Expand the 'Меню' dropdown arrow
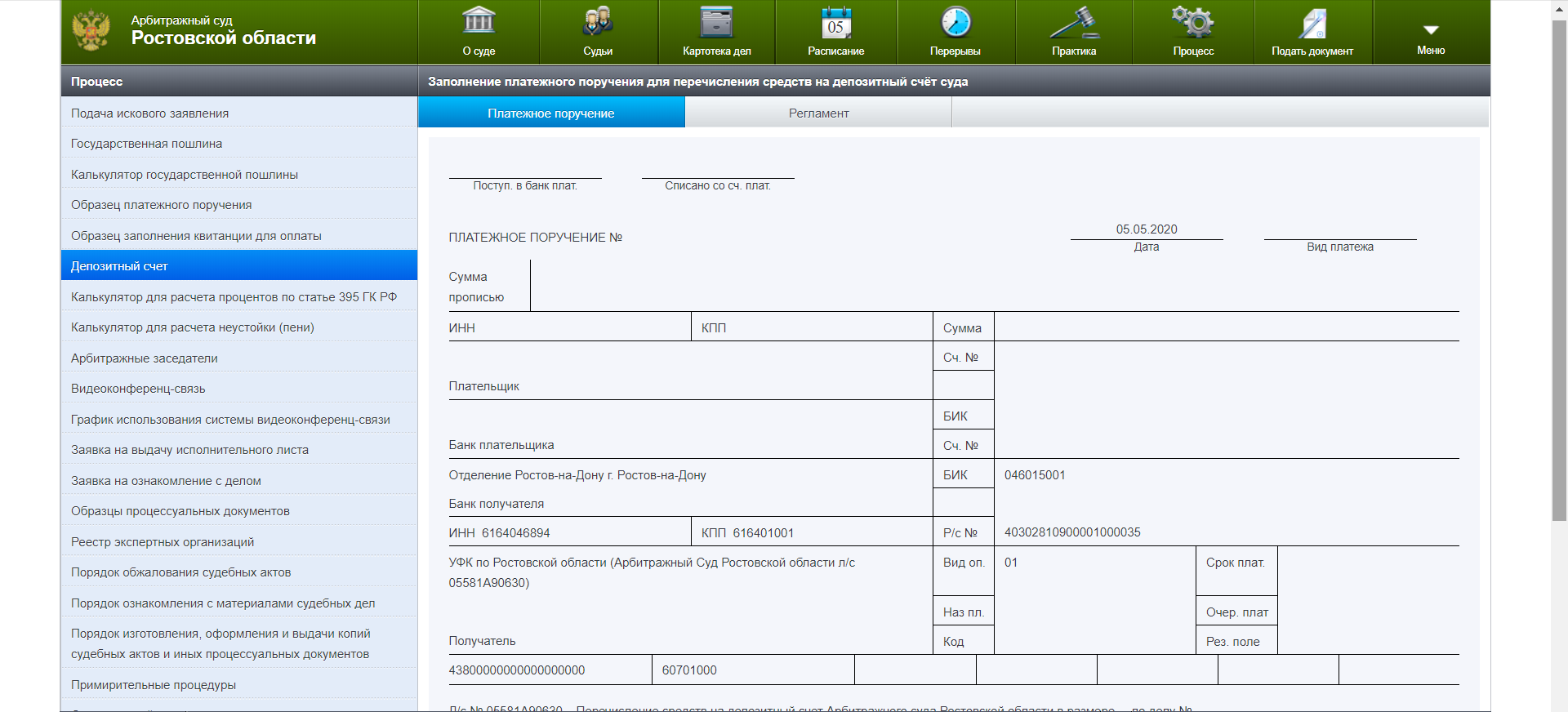 coord(1431,30)
